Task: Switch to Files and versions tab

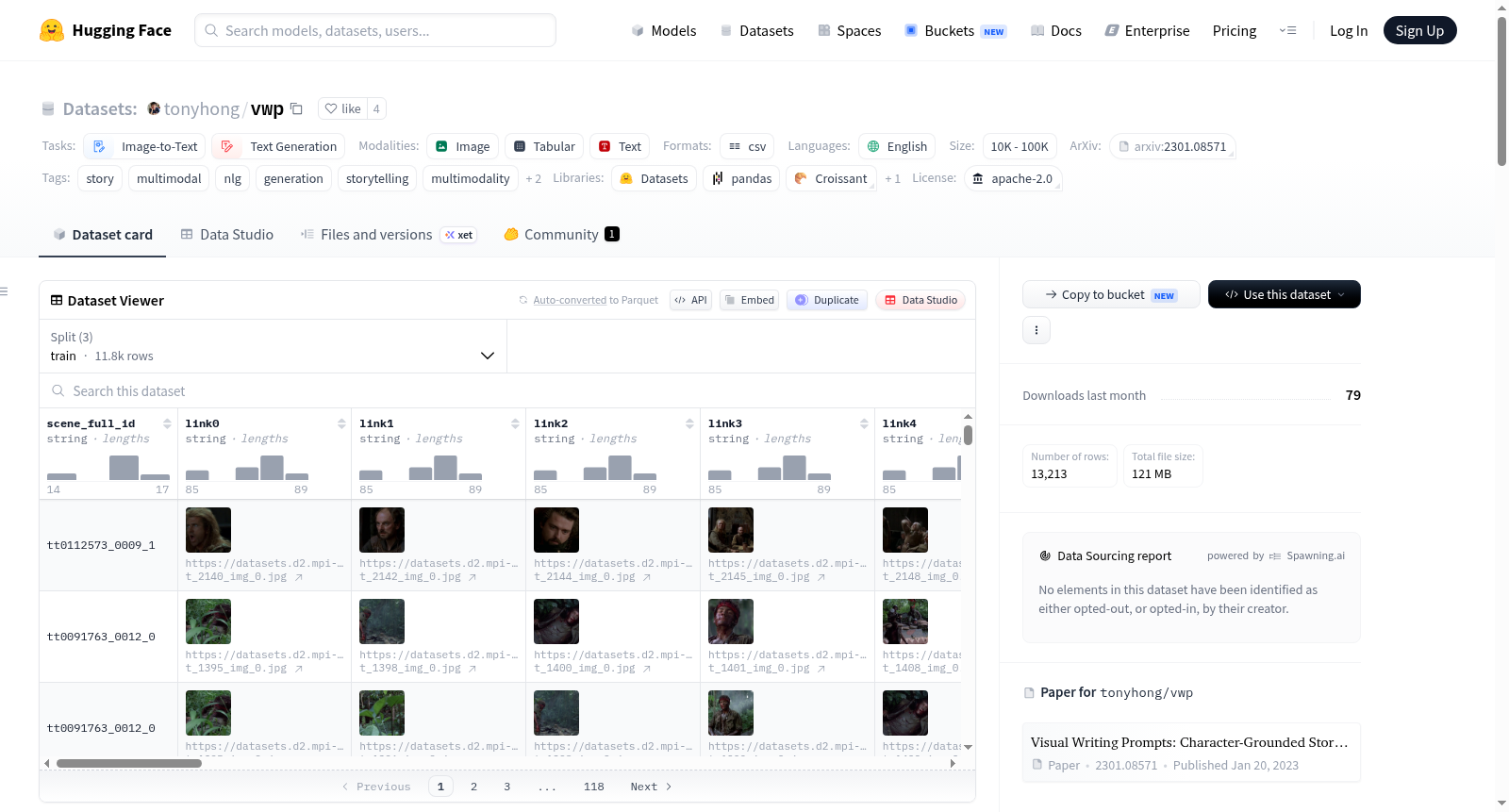Action: (x=389, y=234)
